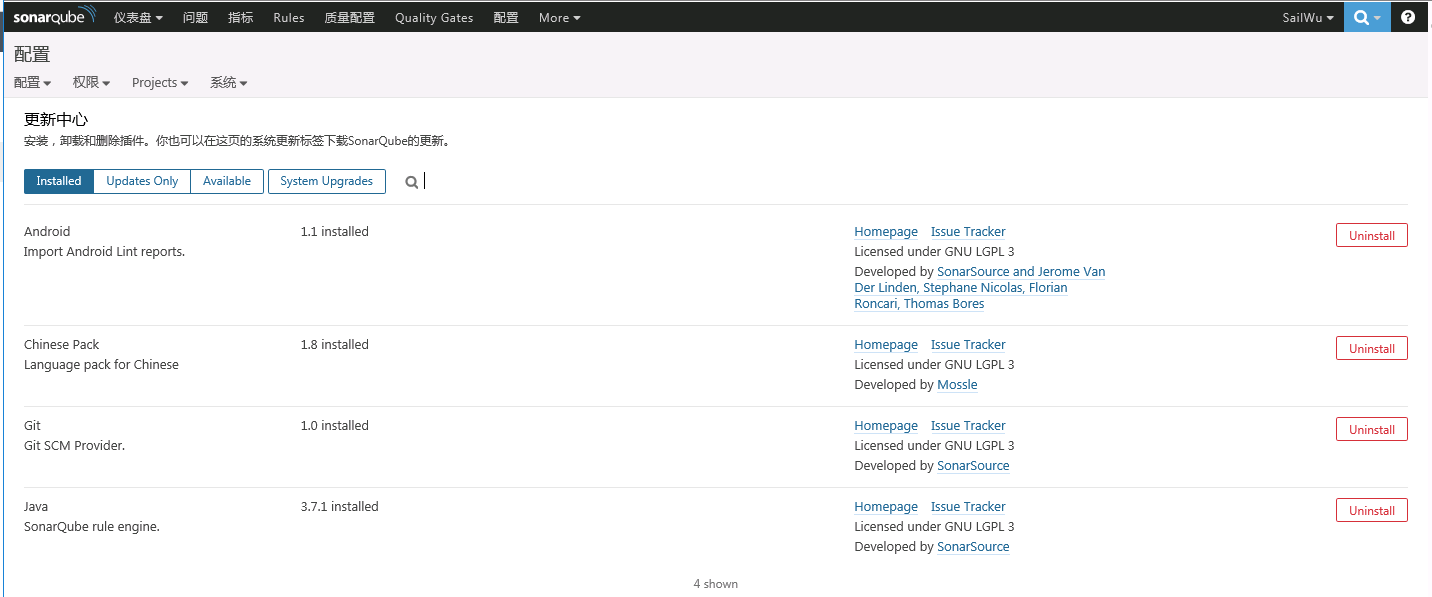Open Android plugin Issue Tracker link

click(x=968, y=232)
